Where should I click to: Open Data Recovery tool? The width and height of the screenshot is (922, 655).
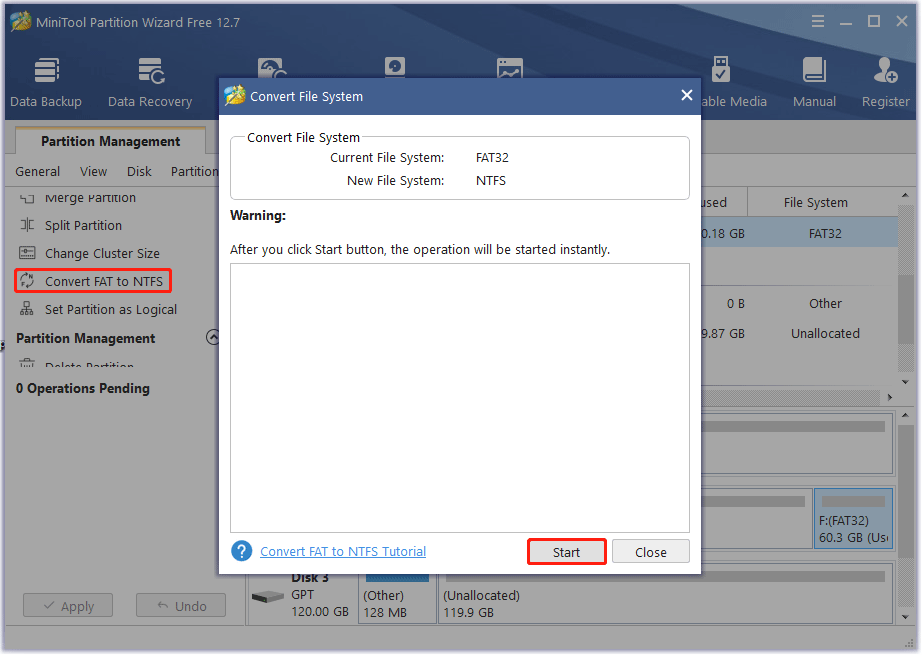150,82
